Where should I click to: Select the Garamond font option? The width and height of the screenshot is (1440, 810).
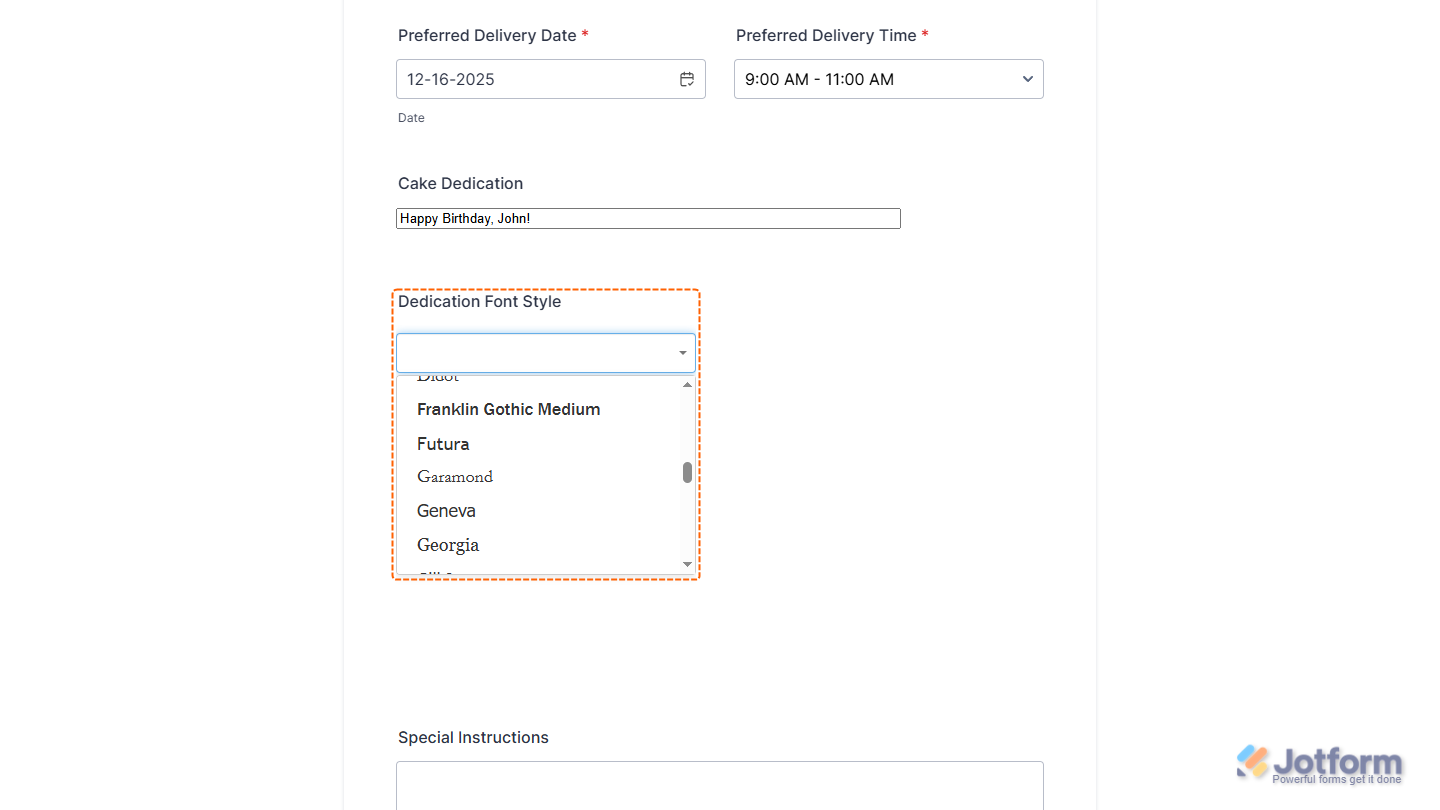coord(455,477)
